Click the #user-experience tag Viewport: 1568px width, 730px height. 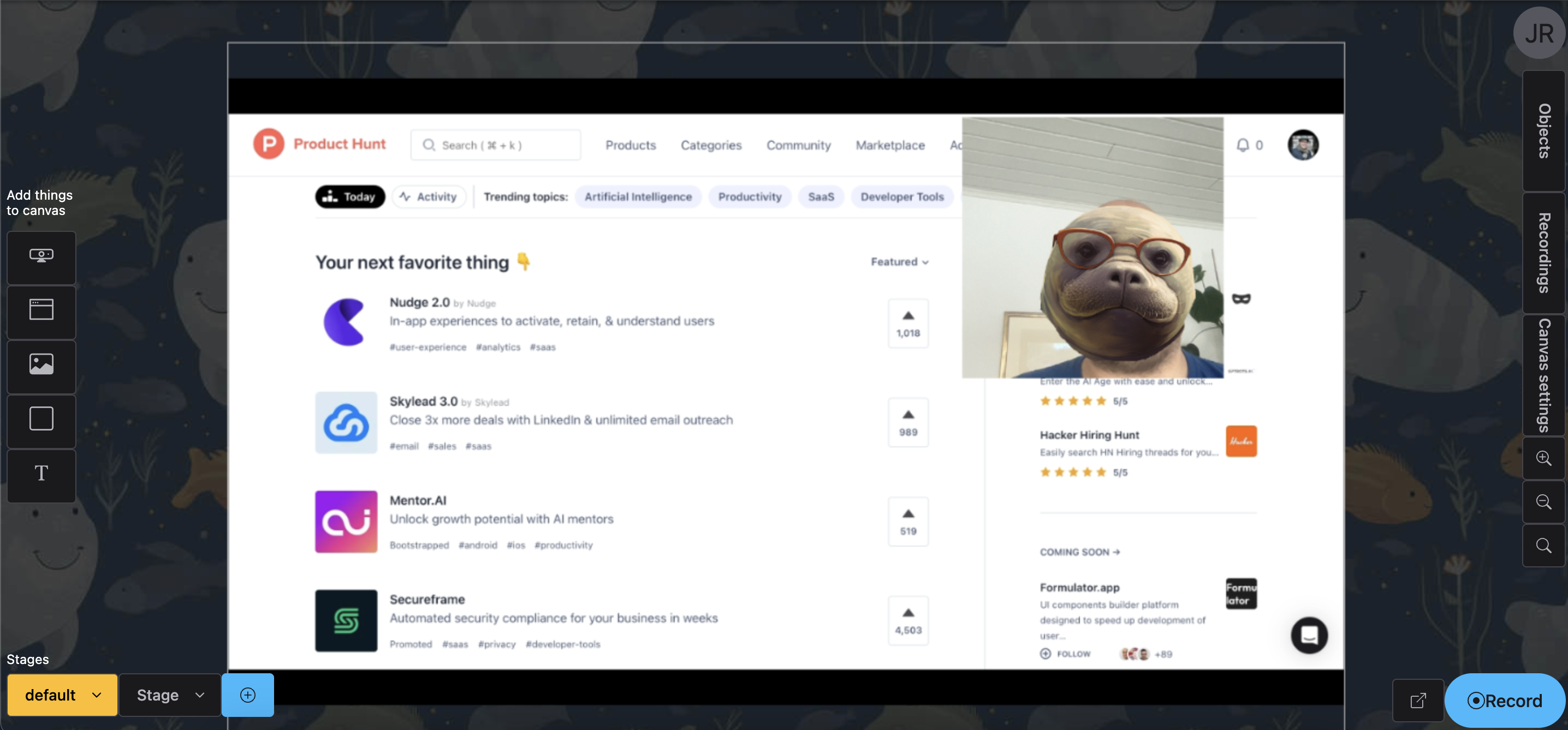coord(427,347)
